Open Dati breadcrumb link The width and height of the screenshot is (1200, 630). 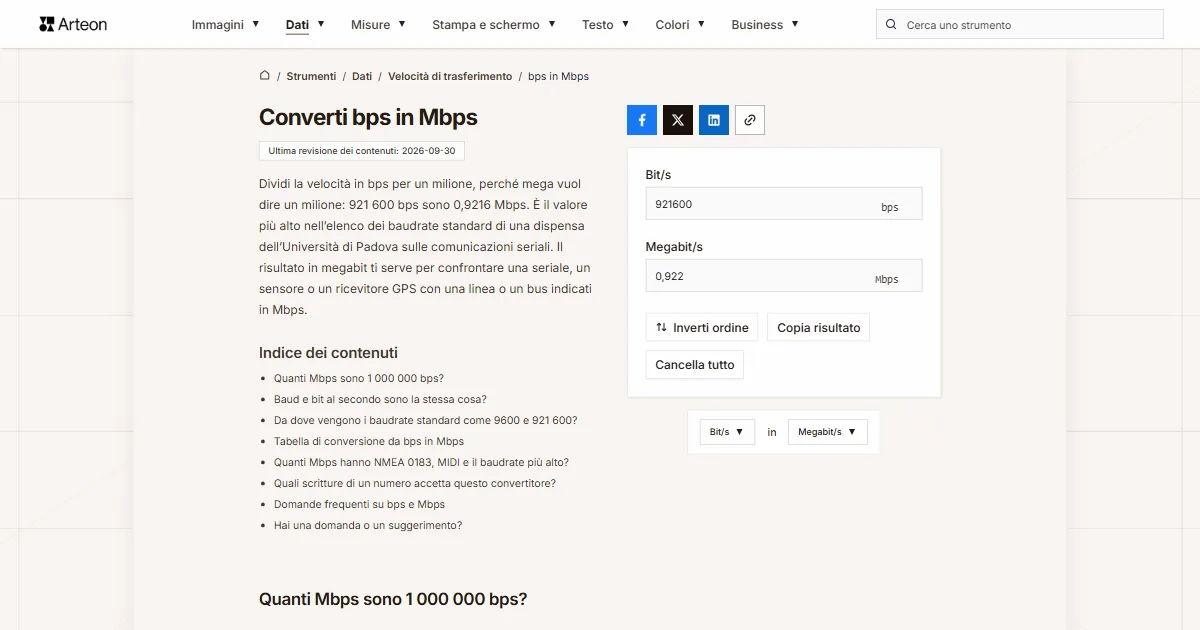(362, 76)
